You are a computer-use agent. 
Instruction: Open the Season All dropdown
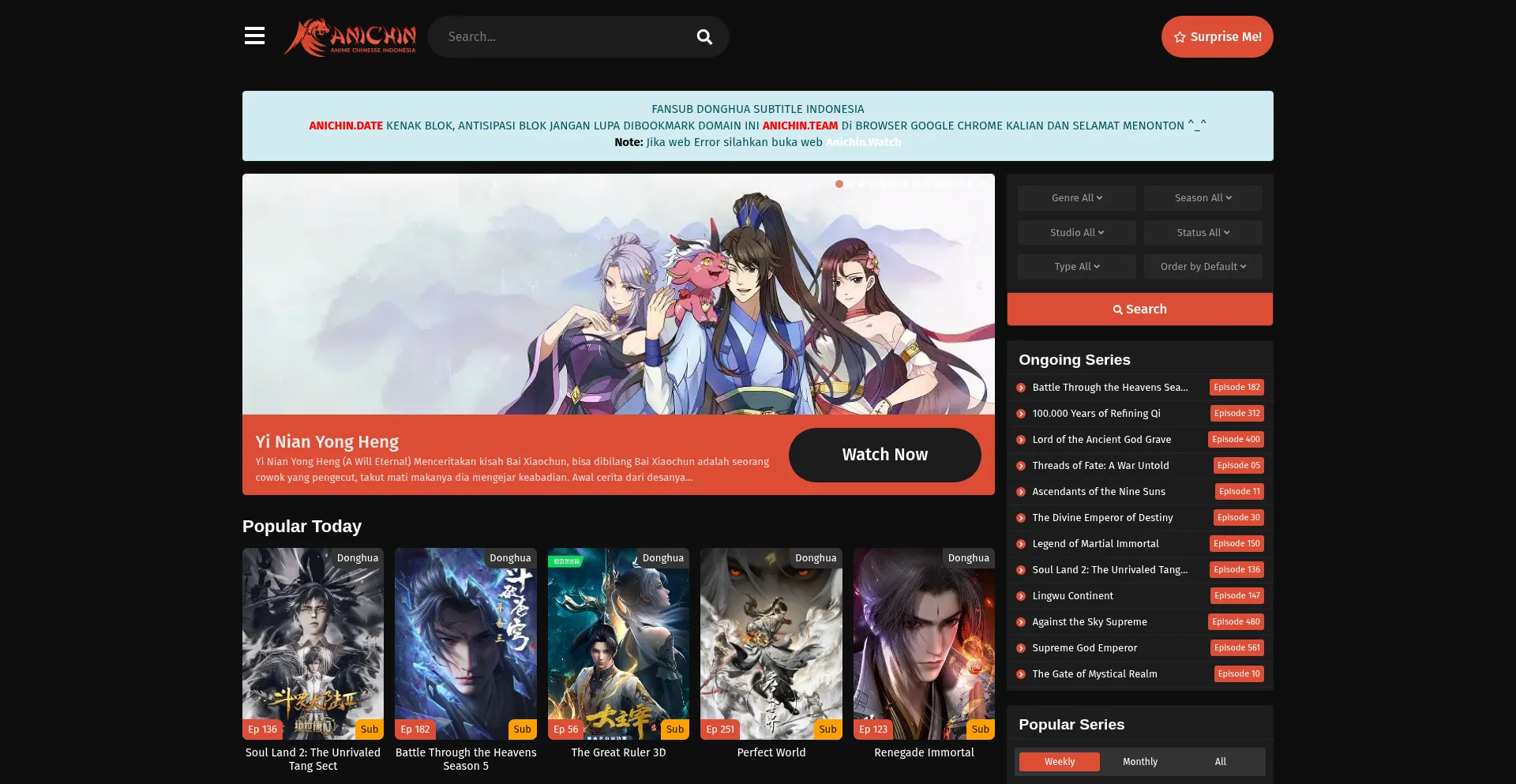pyautogui.click(x=1203, y=198)
